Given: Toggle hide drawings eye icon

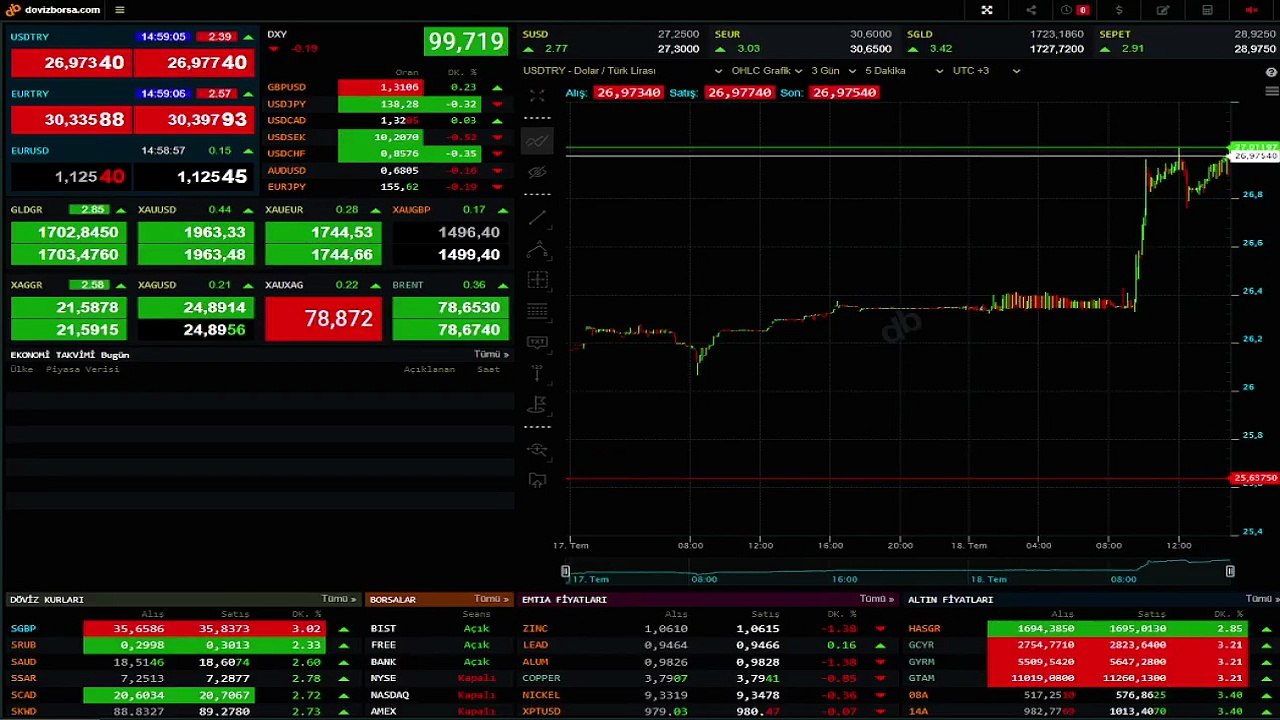Looking at the screenshot, I should click(537, 172).
